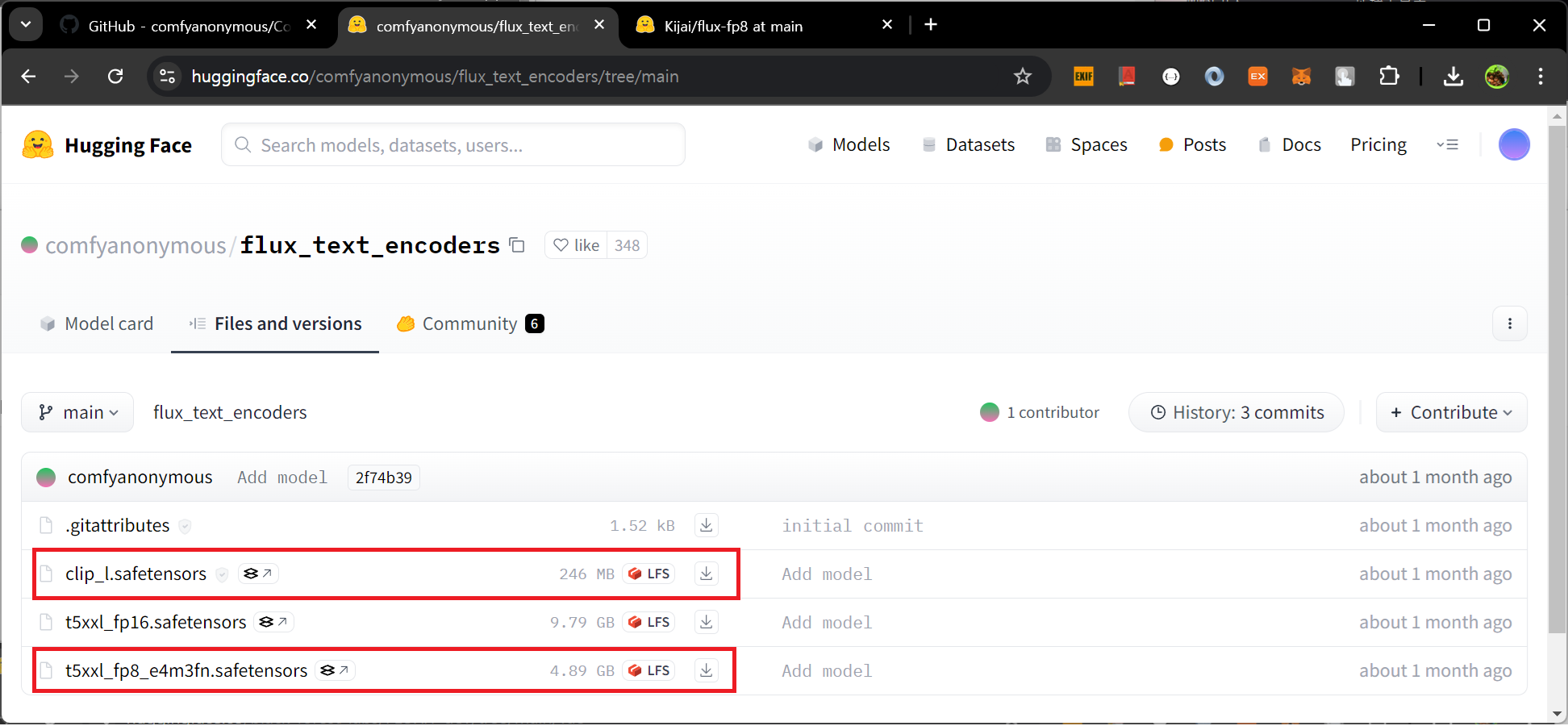This screenshot has width=1568, height=726.
Task: Download clip_l.safetensors file
Action: (x=706, y=574)
